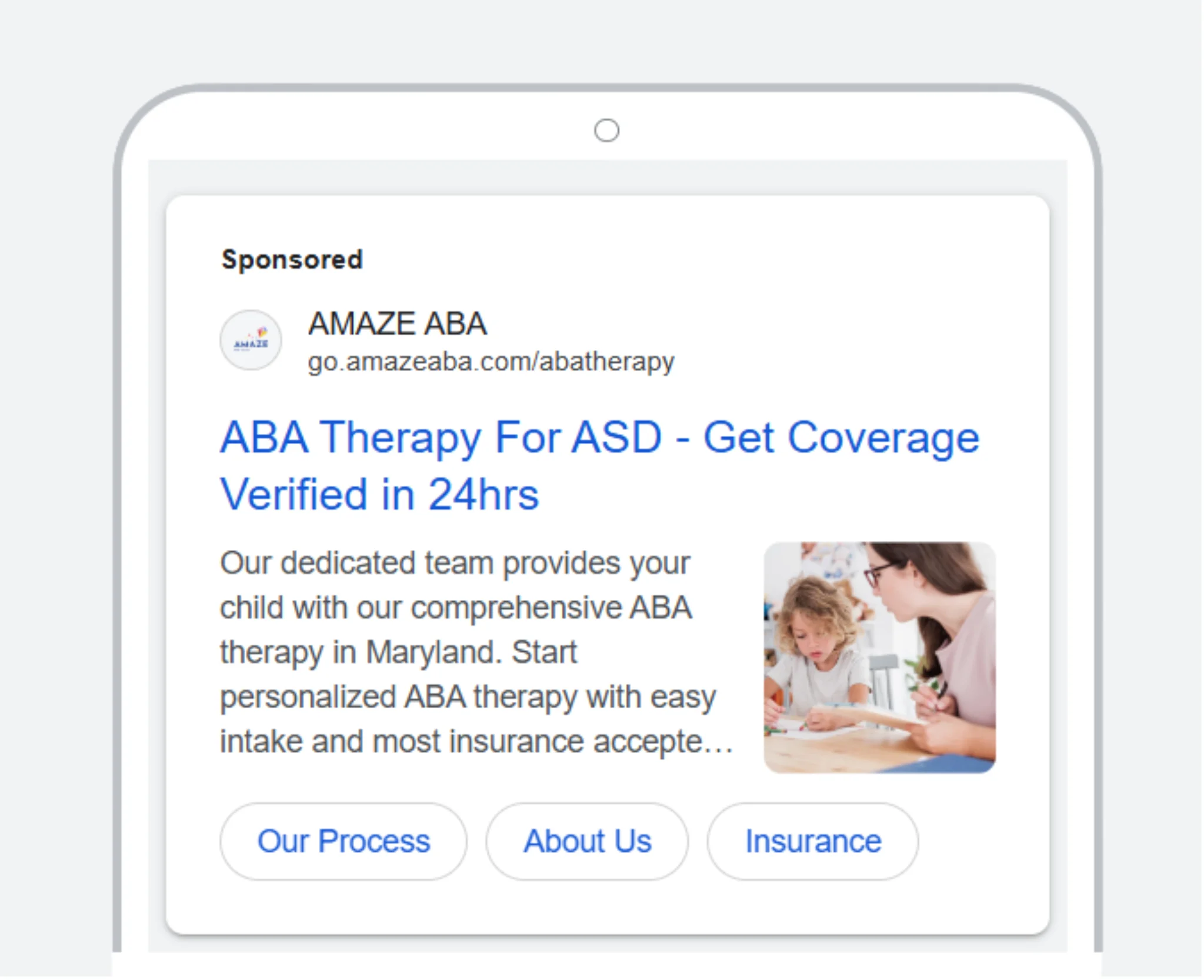The height and width of the screenshot is (980, 1204).
Task: Click the phone's front camera circle
Action: [x=606, y=131]
